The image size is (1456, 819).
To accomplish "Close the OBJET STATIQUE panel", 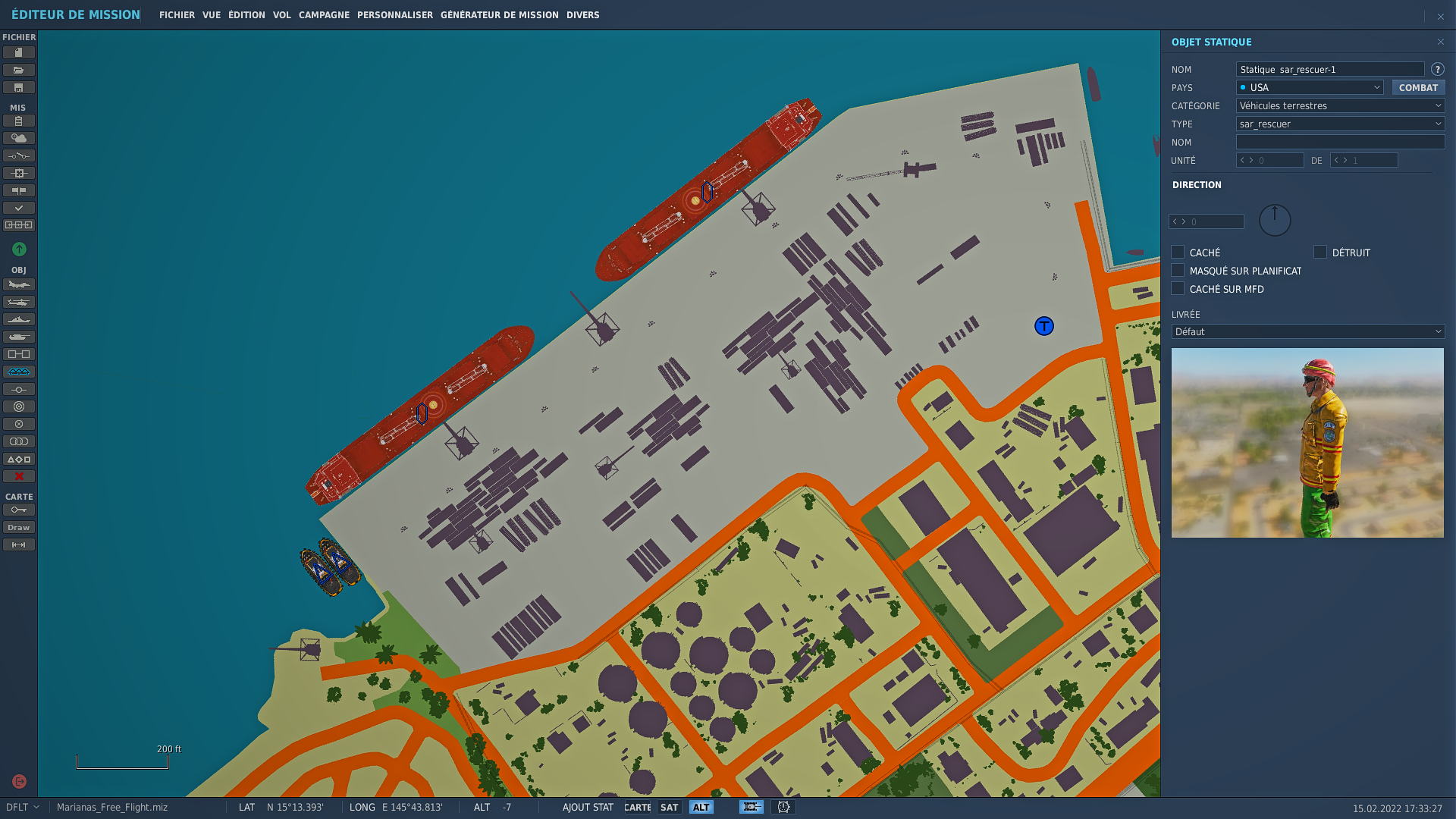I will 1440,42.
